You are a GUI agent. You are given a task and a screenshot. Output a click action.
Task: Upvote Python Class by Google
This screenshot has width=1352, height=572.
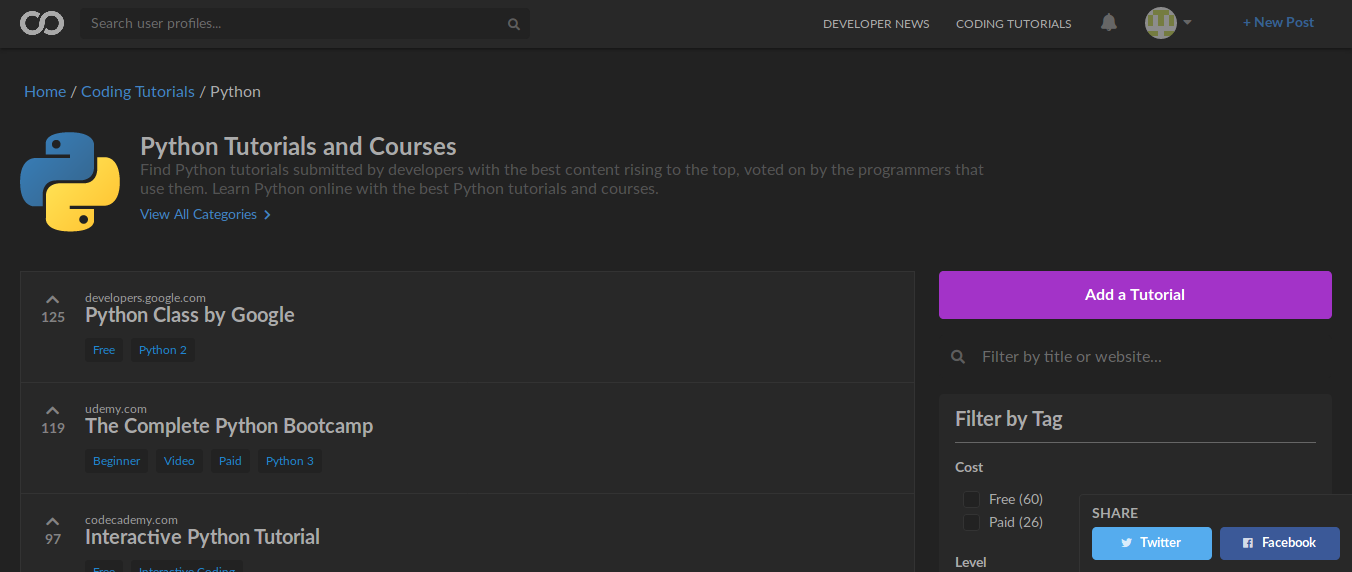coord(53,299)
